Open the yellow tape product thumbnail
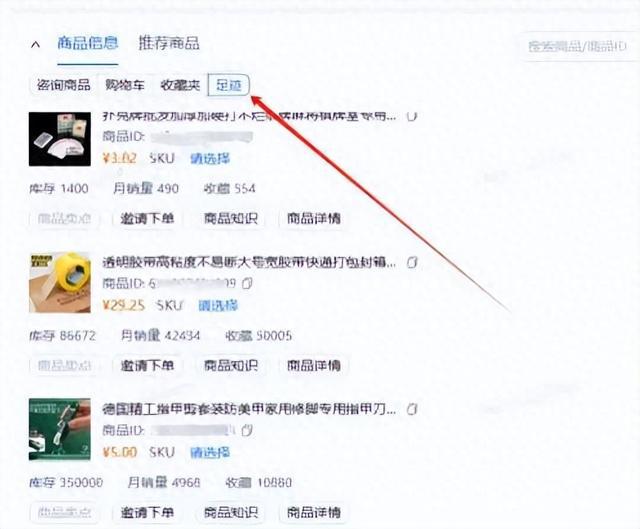 pyautogui.click(x=60, y=282)
